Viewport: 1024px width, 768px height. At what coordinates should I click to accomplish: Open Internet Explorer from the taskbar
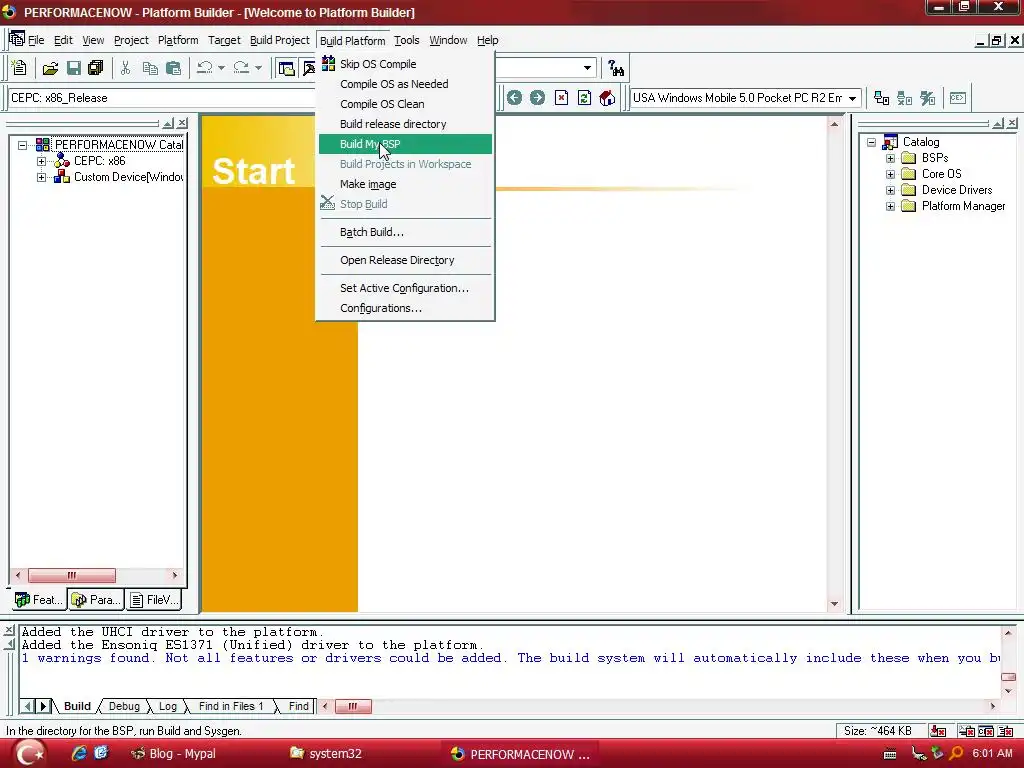[79, 753]
